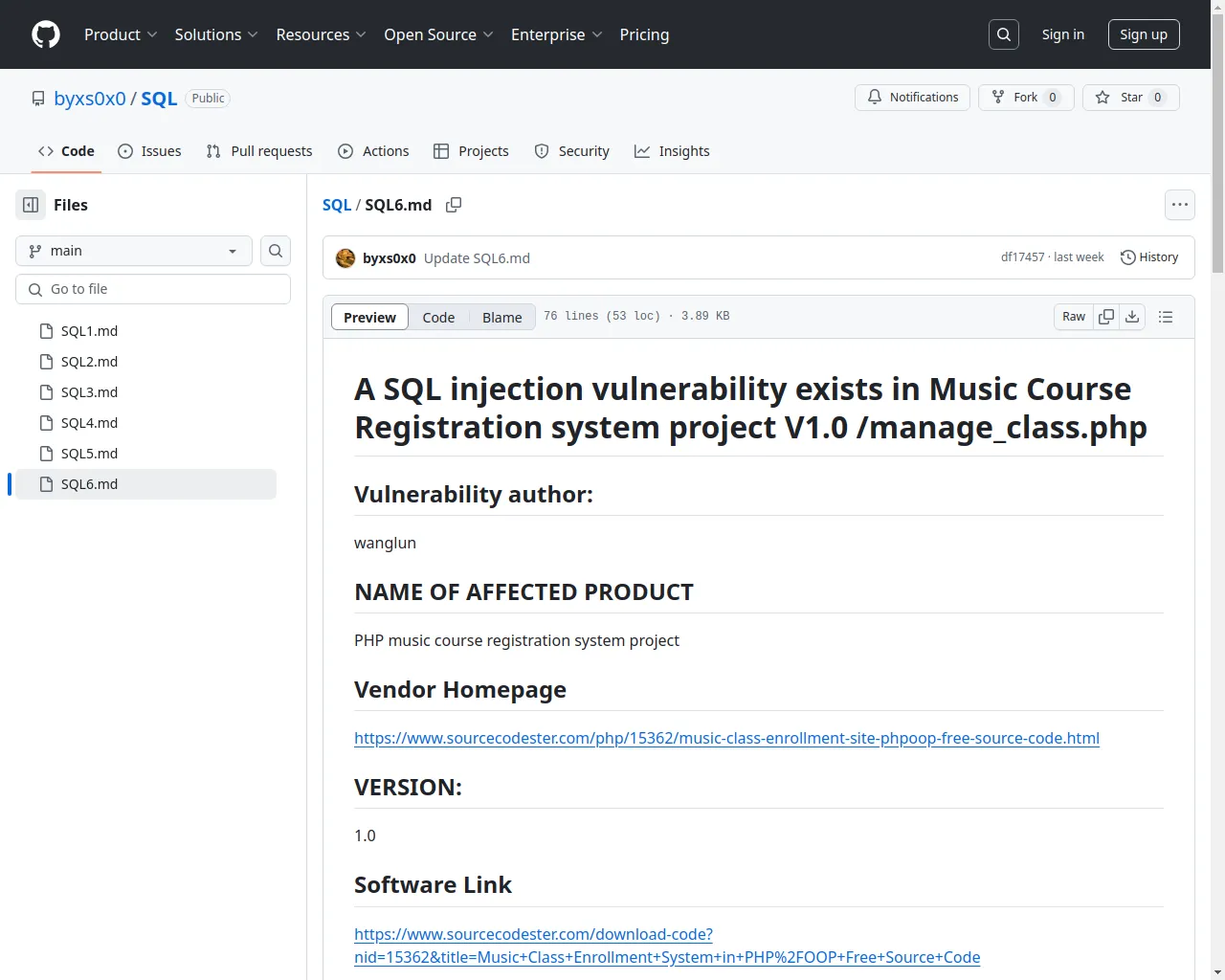Click the byxs0x0 commit author name
The width and height of the screenshot is (1225, 980).
pyautogui.click(x=390, y=258)
